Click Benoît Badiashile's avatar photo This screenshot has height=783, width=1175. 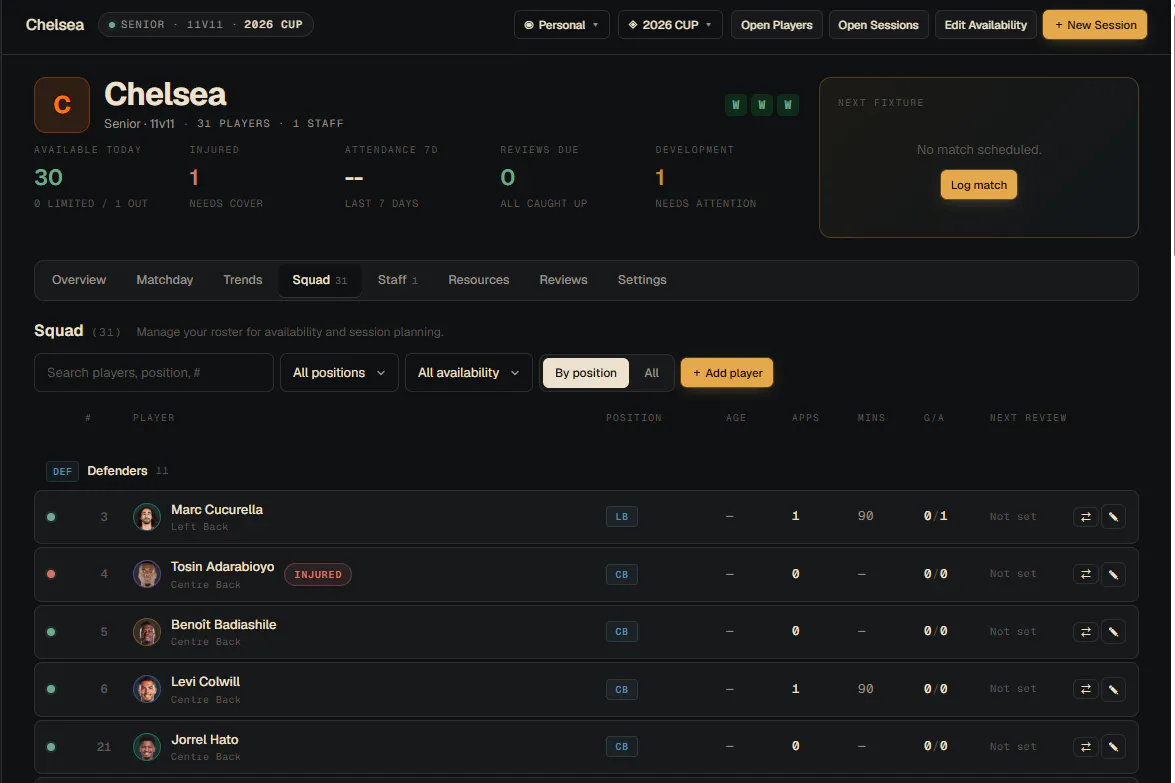147,632
